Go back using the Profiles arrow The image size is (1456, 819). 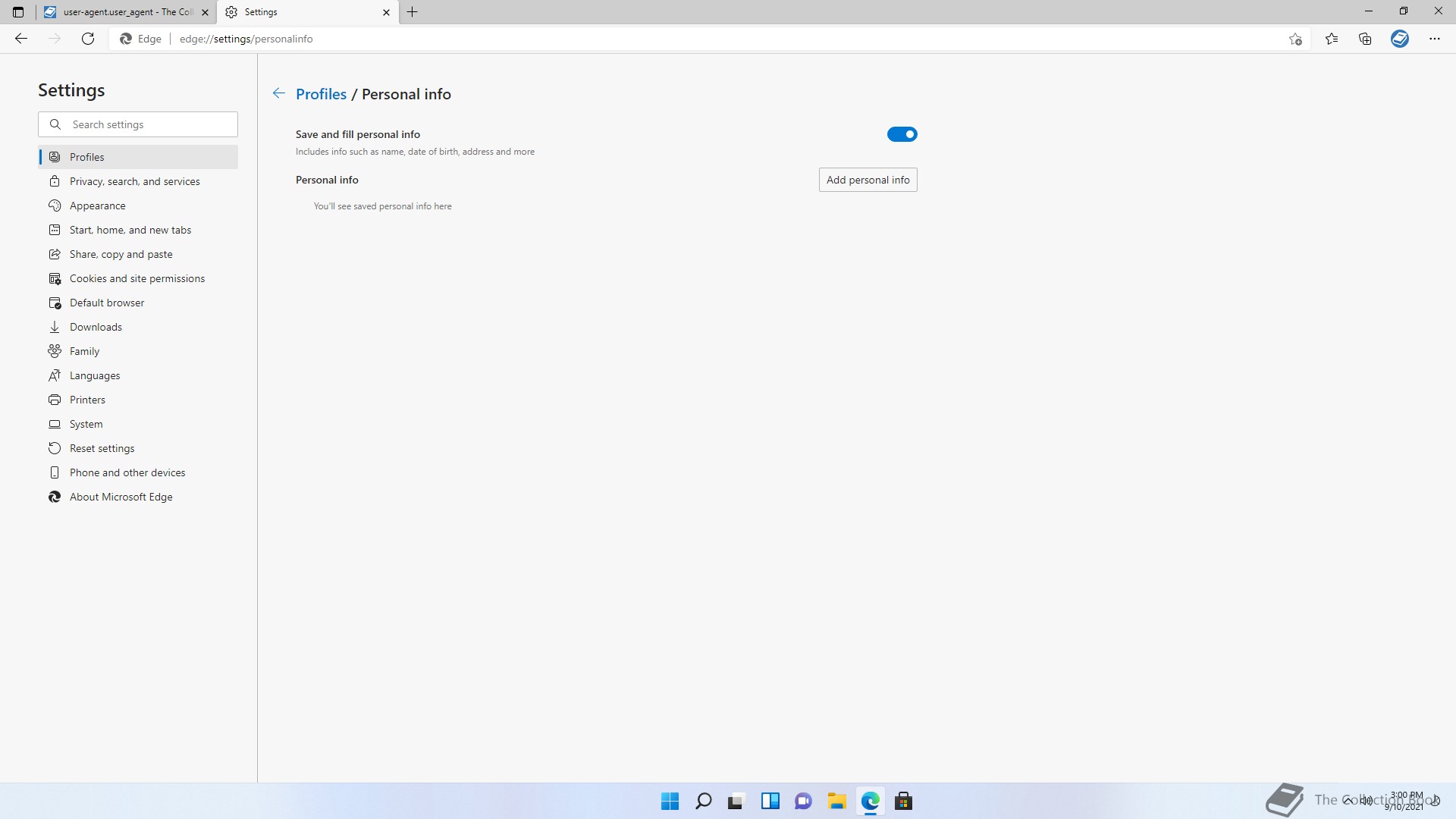click(279, 93)
